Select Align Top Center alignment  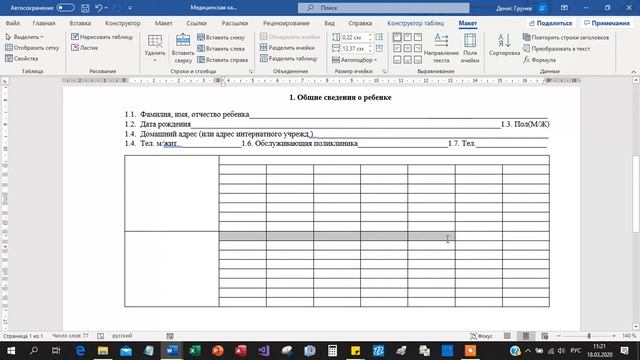407,37
